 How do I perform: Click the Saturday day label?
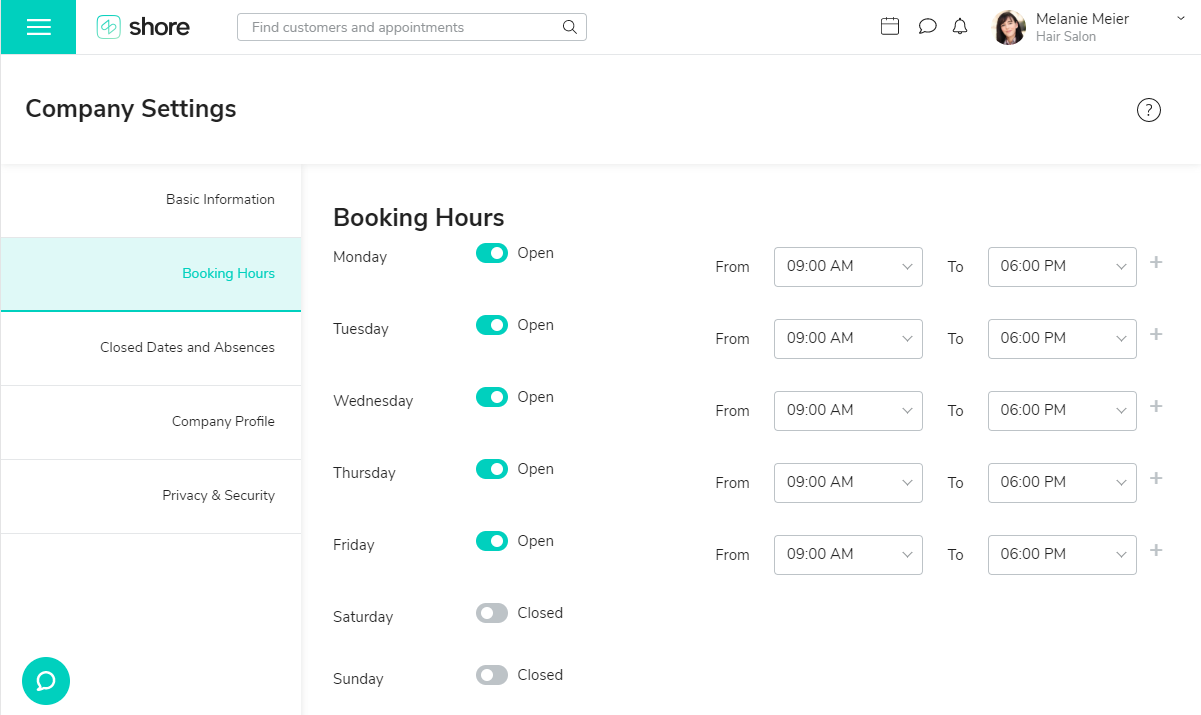coord(363,617)
